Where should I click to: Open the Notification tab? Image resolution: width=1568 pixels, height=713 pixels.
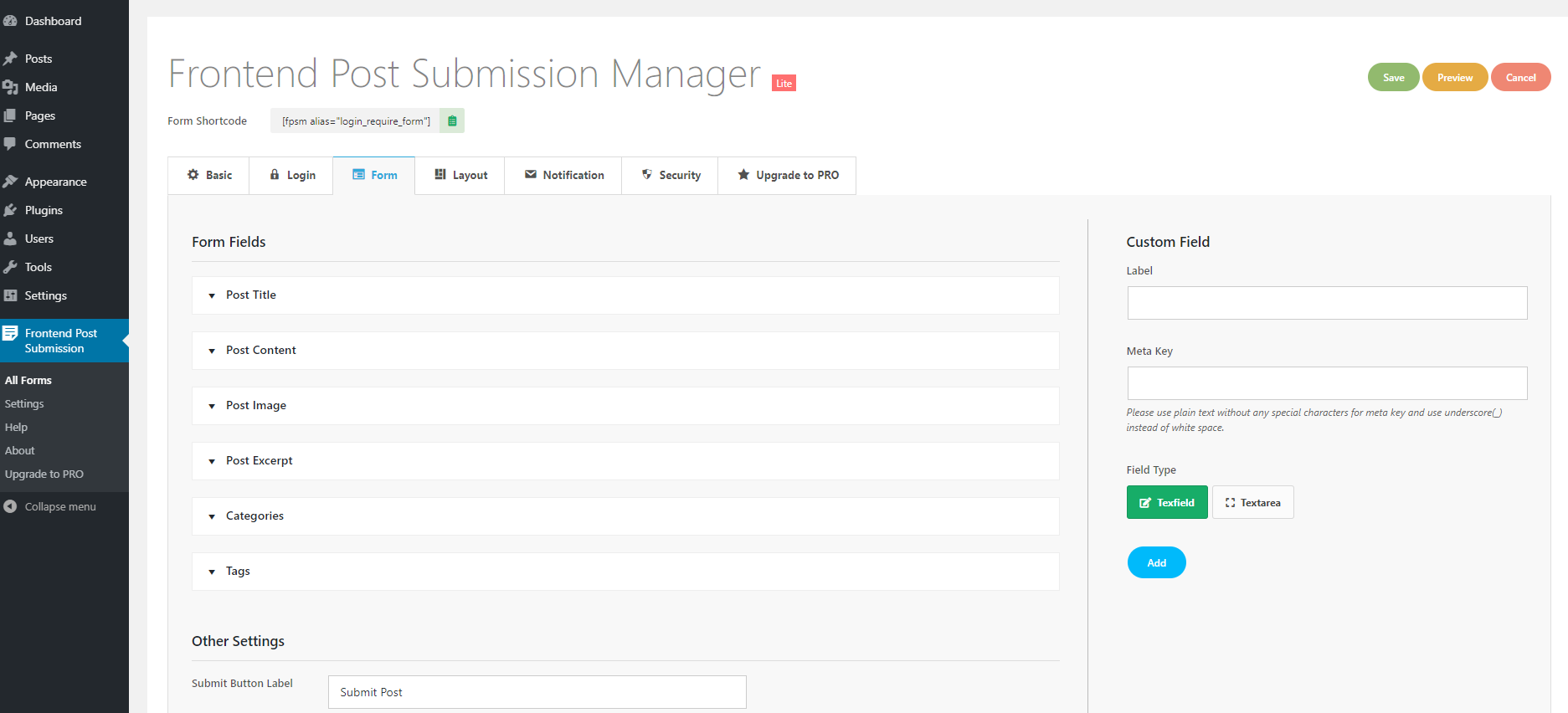click(x=563, y=176)
